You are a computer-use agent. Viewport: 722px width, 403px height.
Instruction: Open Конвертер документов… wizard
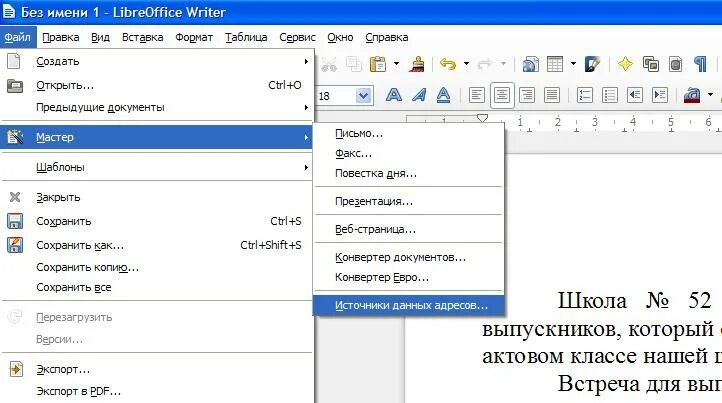(408, 257)
